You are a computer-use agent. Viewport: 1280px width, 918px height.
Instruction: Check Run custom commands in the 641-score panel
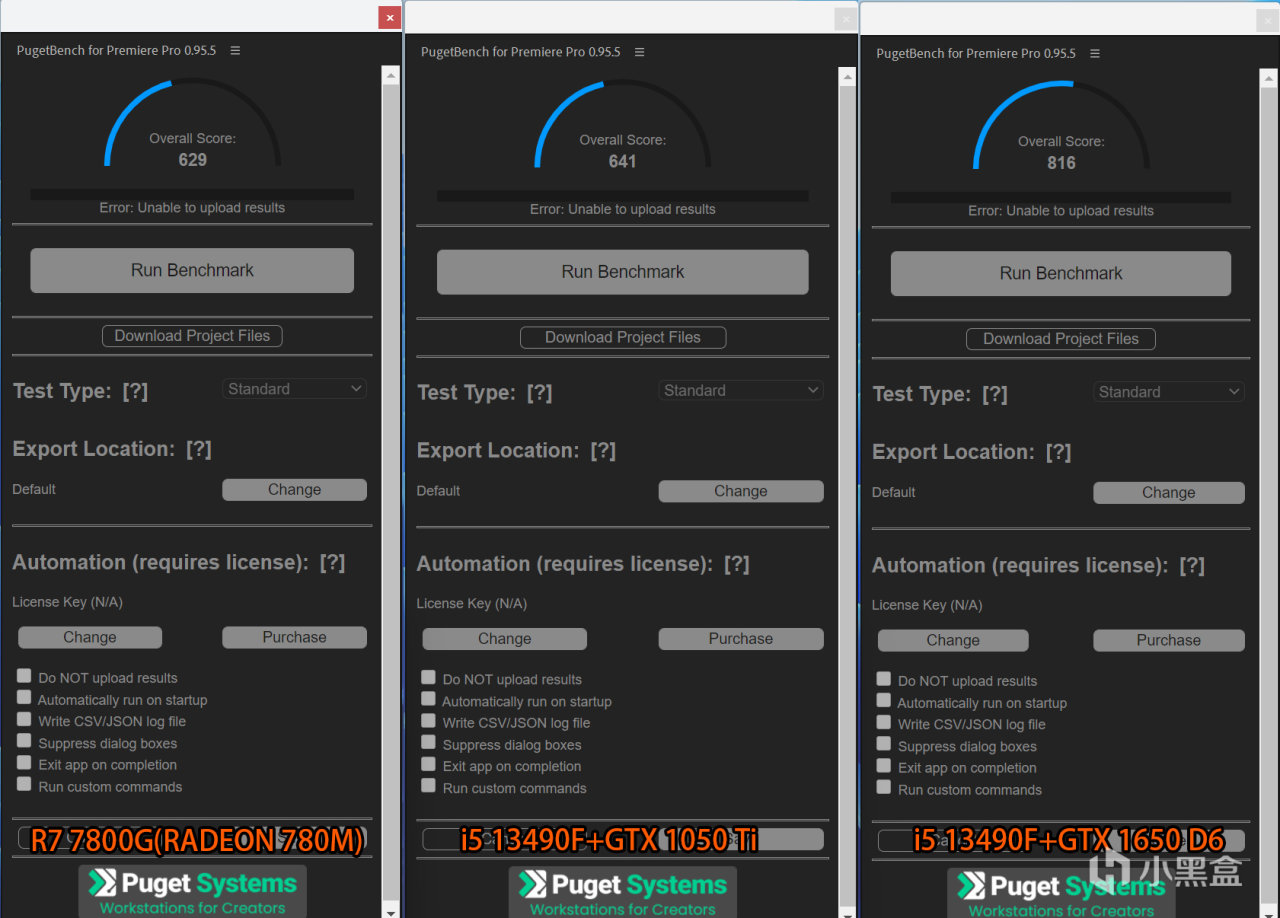(x=428, y=786)
